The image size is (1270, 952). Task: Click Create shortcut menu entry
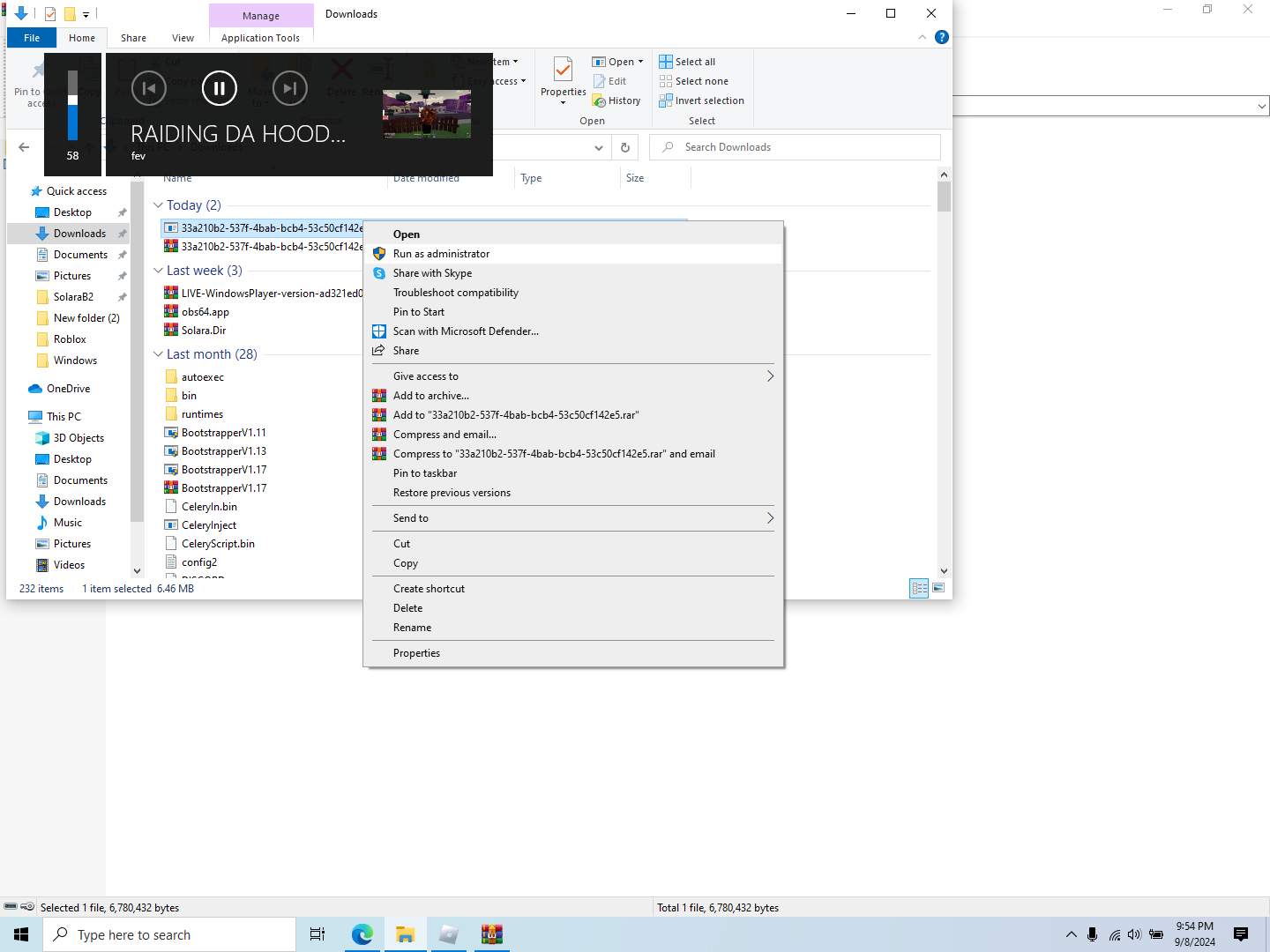coord(573,589)
